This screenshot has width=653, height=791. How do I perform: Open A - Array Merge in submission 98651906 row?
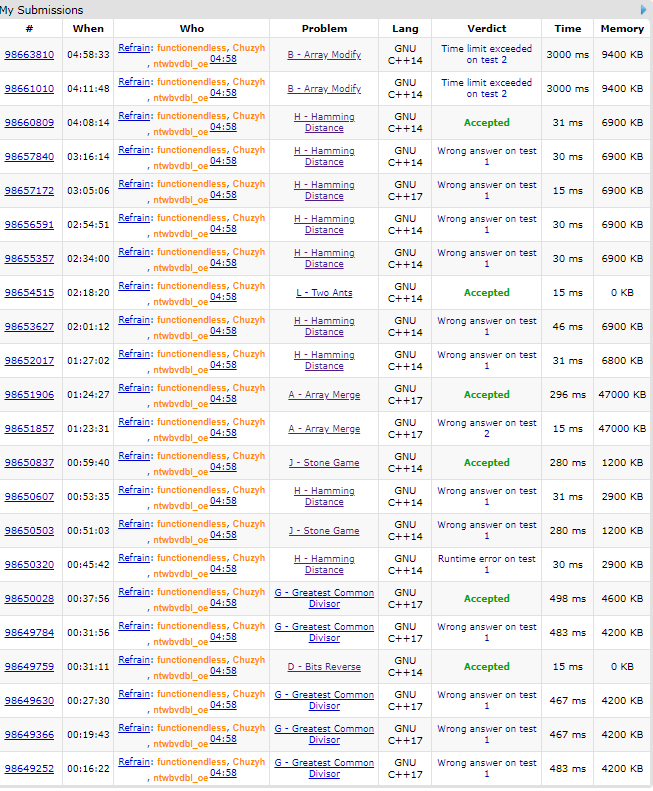point(324,394)
